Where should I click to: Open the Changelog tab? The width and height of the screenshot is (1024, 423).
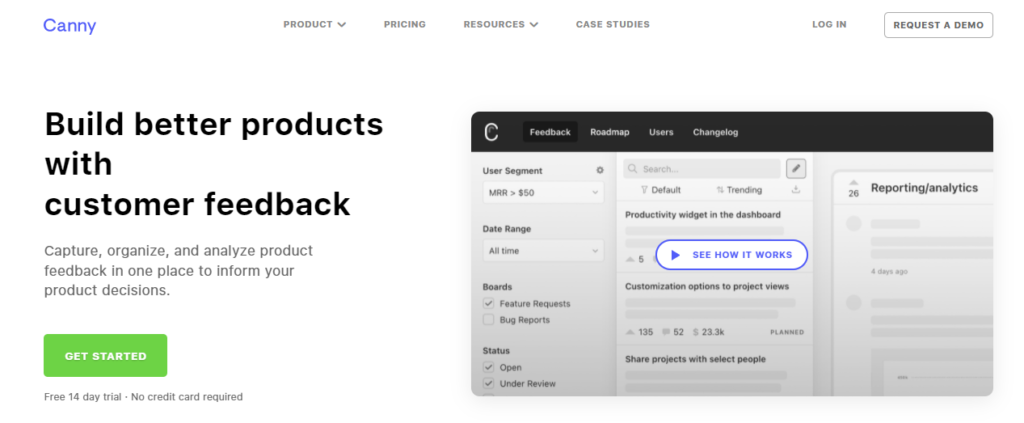click(x=715, y=132)
